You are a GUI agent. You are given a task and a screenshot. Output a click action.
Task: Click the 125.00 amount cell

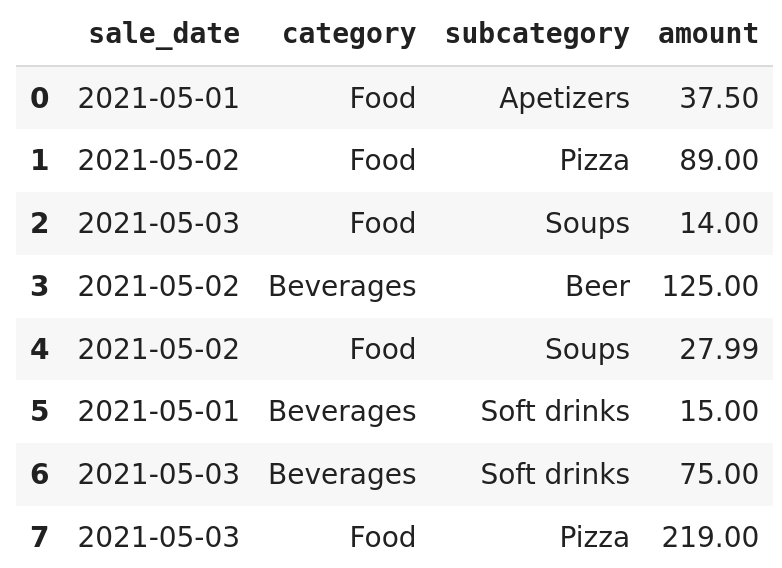pyautogui.click(x=710, y=287)
